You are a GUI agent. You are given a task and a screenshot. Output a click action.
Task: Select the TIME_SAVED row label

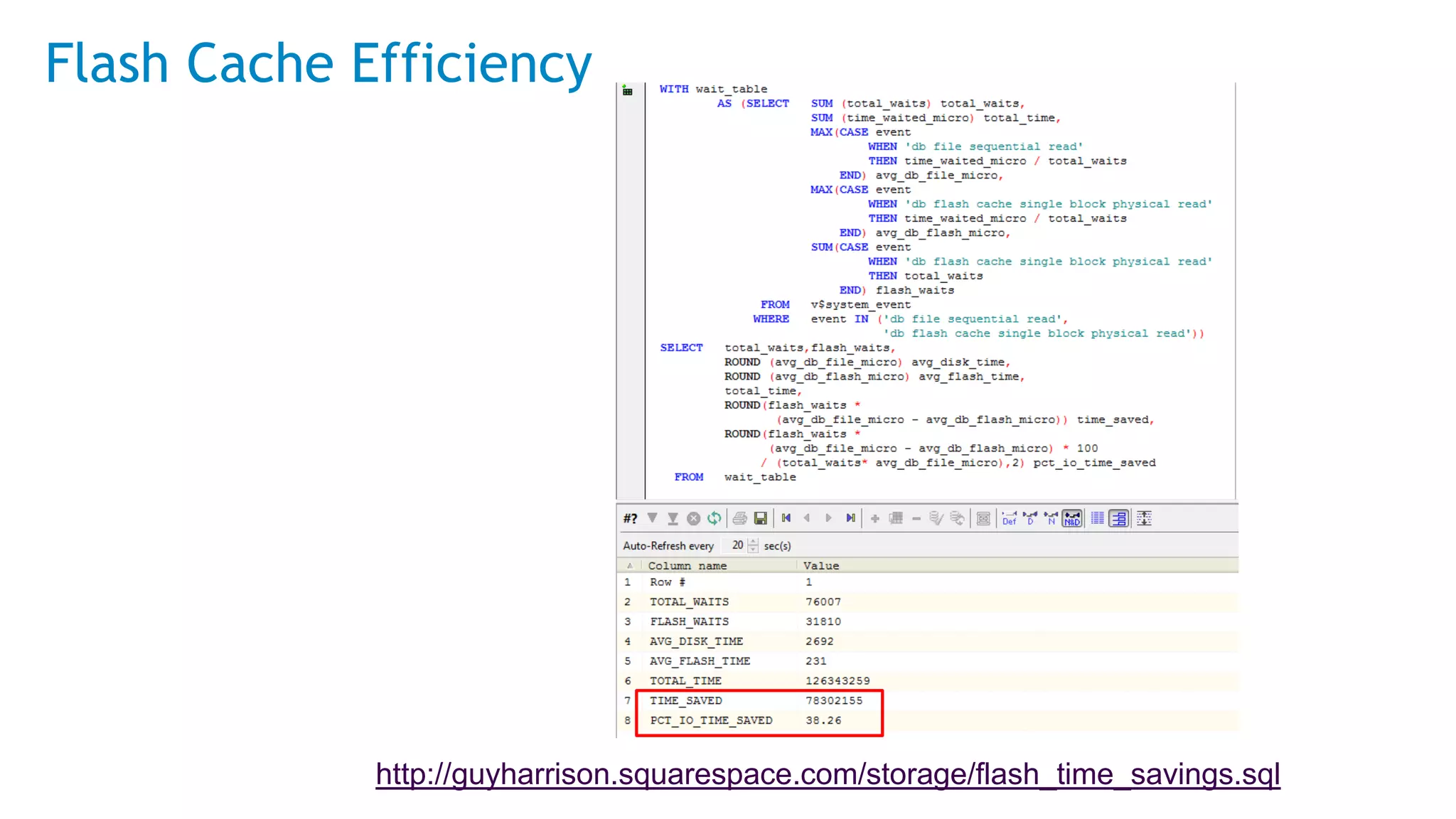coord(685,701)
